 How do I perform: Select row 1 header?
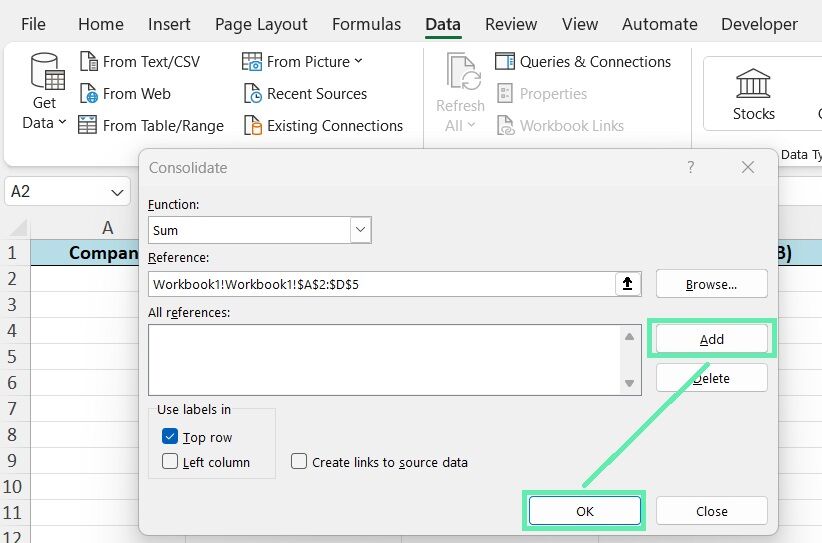coord(14,253)
